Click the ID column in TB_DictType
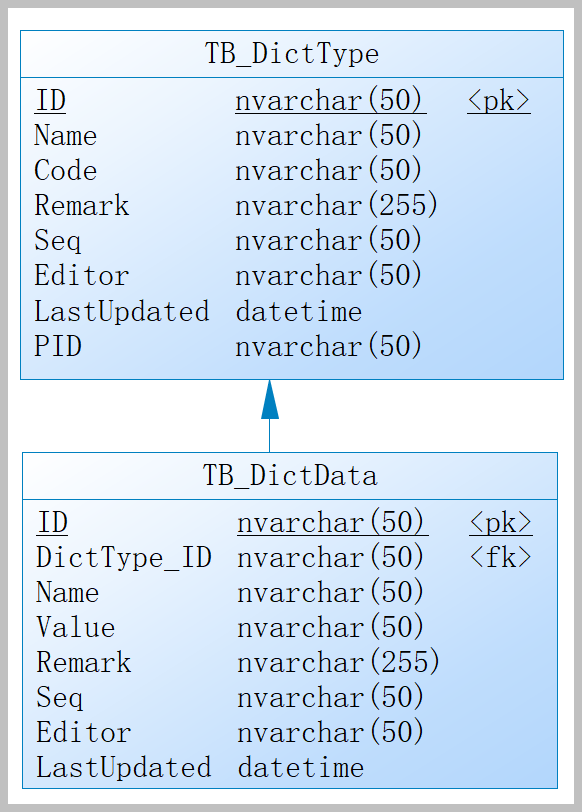 [50, 100]
